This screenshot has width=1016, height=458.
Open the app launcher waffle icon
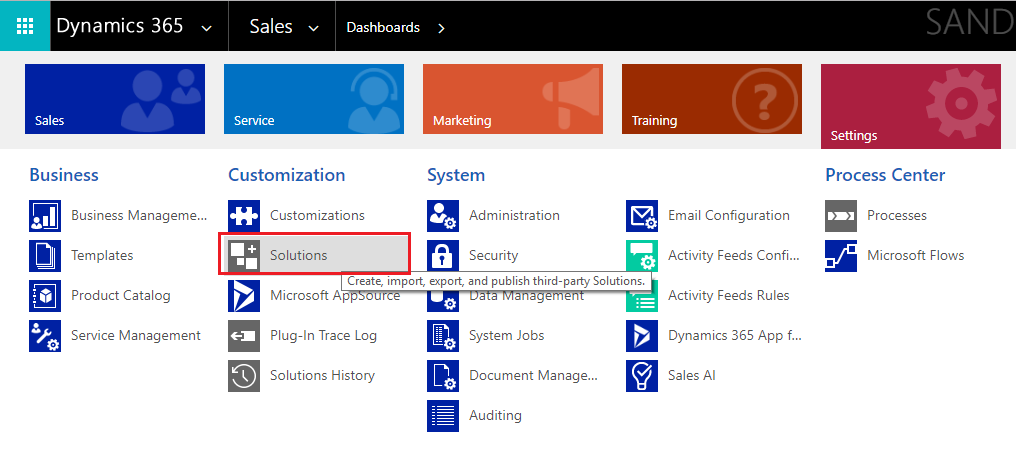click(25, 26)
